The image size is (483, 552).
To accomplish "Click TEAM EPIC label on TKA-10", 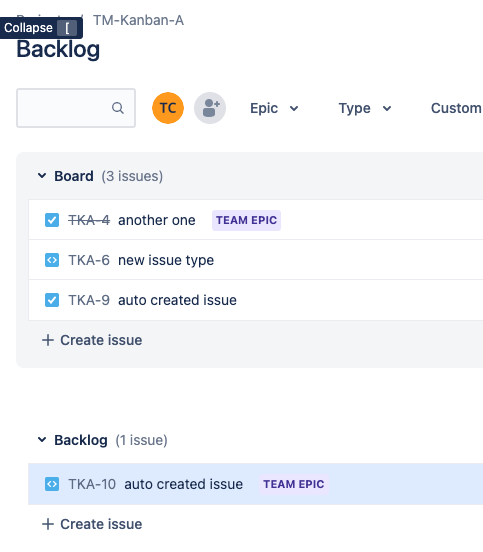I will [x=294, y=484].
